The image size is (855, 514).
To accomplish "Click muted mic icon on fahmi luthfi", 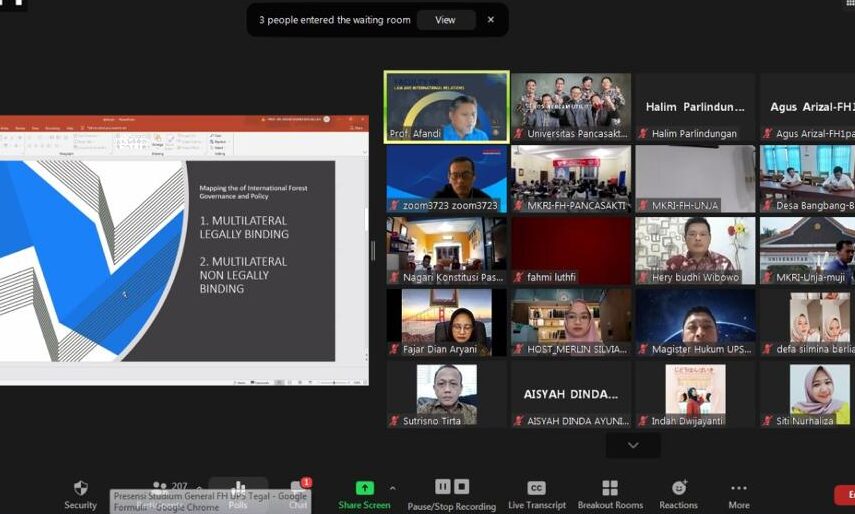I will 519,277.
